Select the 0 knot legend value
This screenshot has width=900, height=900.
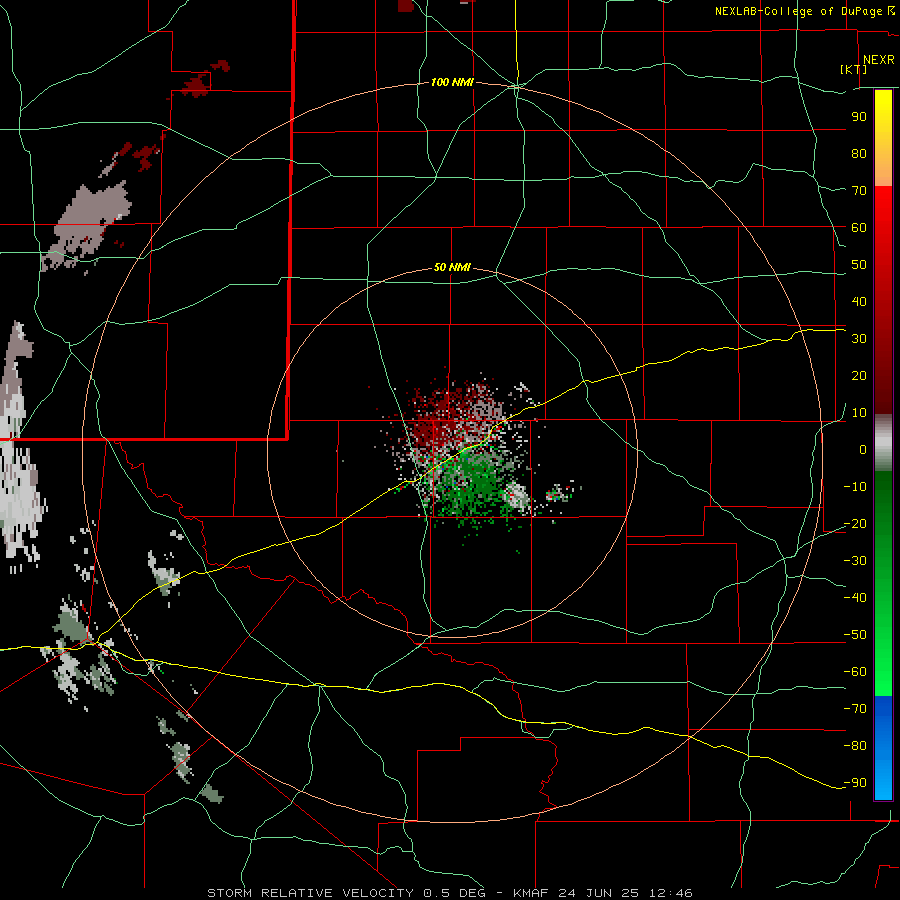coord(863,449)
